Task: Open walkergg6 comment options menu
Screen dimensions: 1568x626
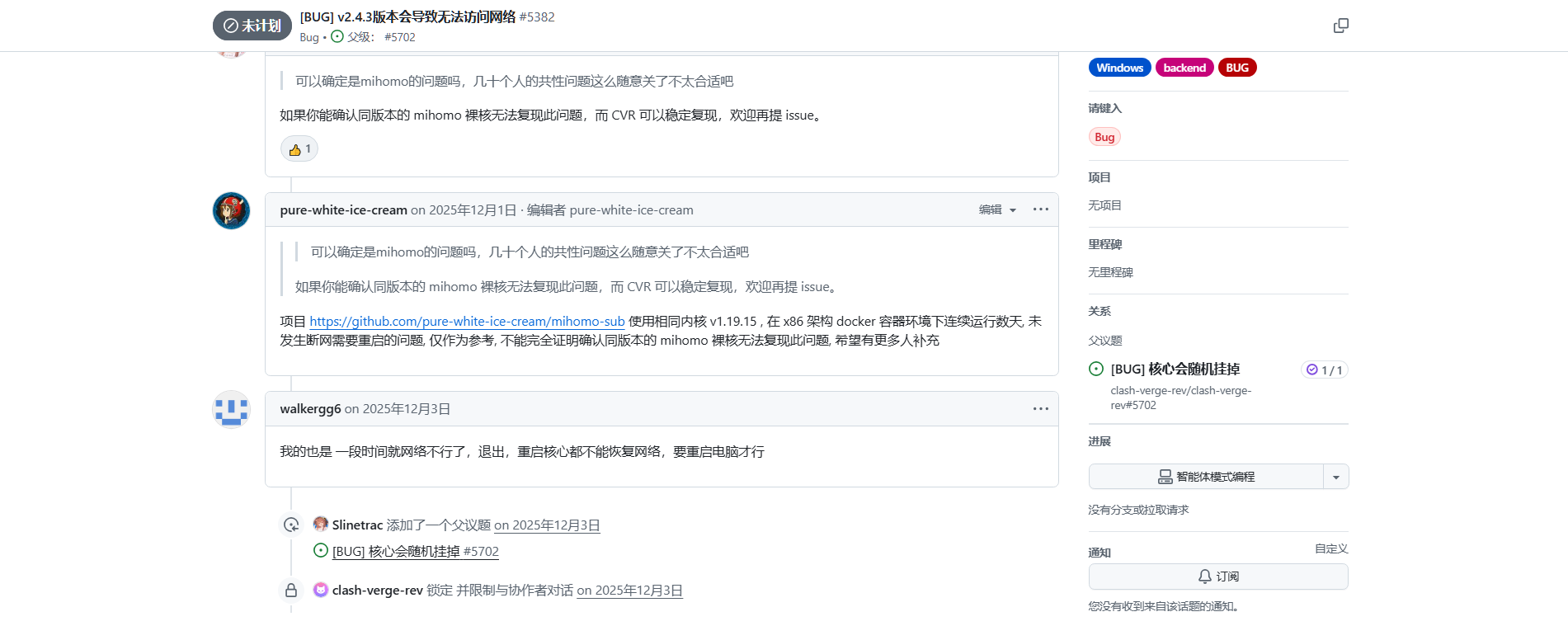Action: pos(1040,409)
